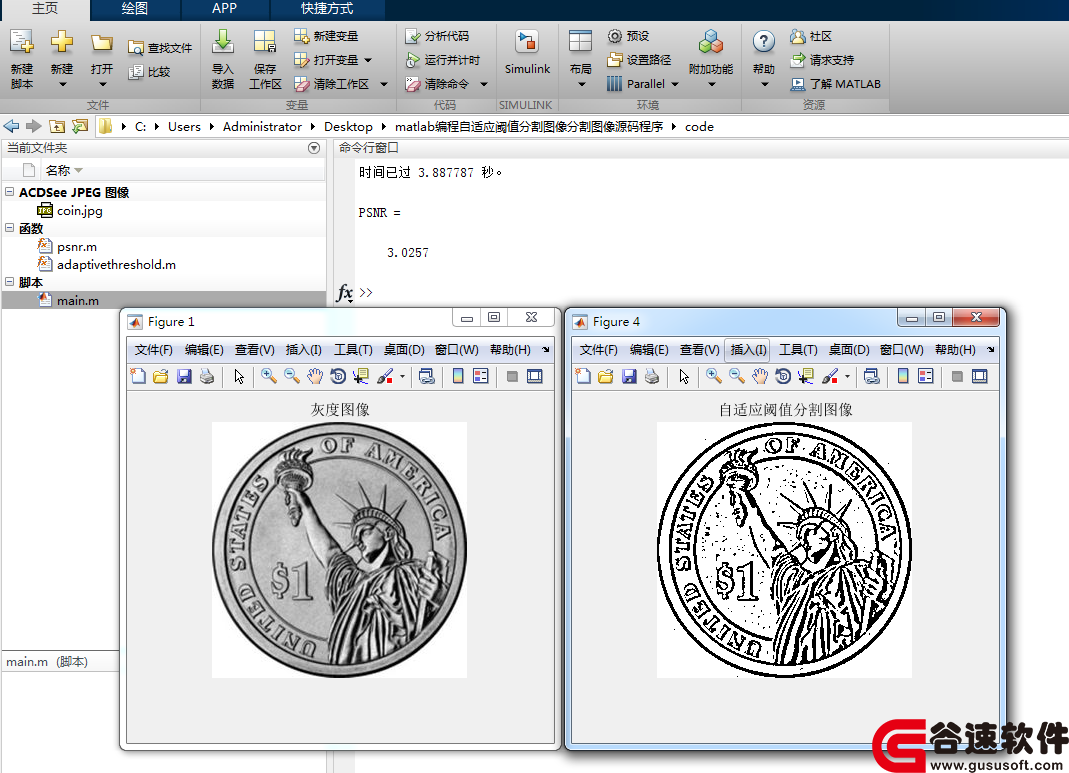Select pan hand tool in Figure 1
This screenshot has width=1069, height=773.
pos(315,376)
